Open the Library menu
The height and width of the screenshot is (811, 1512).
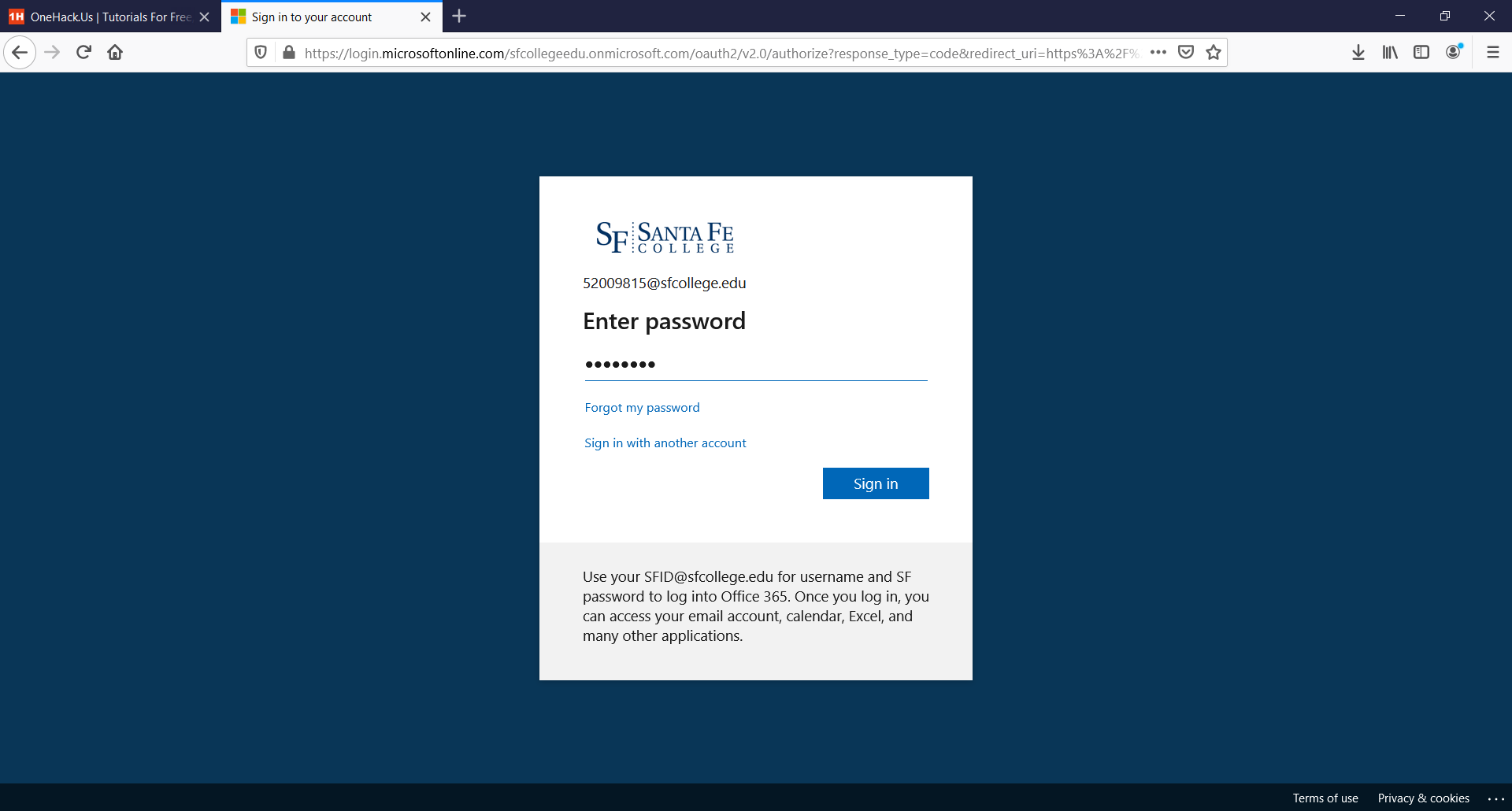(1390, 53)
